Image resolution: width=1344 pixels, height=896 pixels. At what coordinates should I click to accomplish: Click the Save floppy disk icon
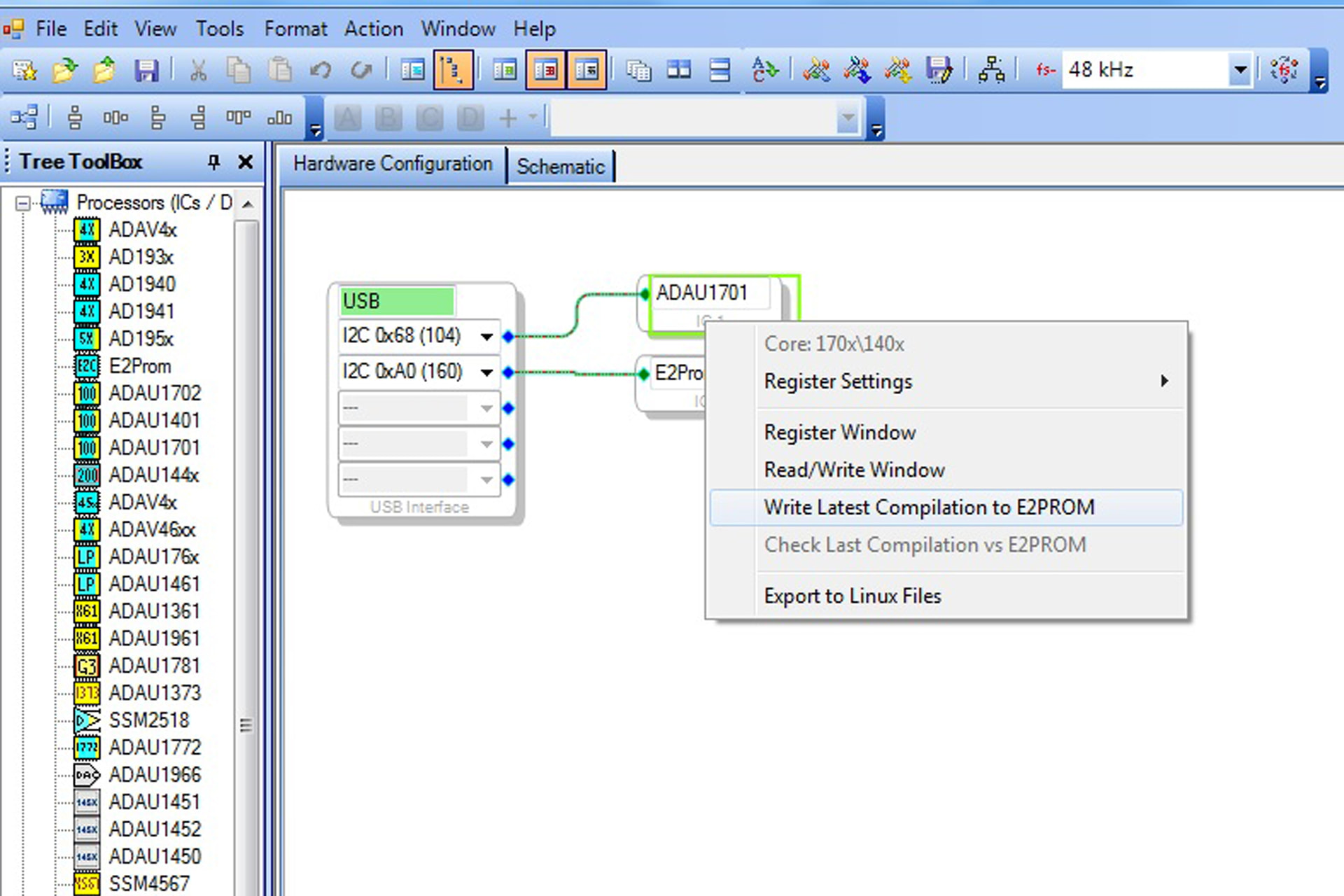(146, 70)
